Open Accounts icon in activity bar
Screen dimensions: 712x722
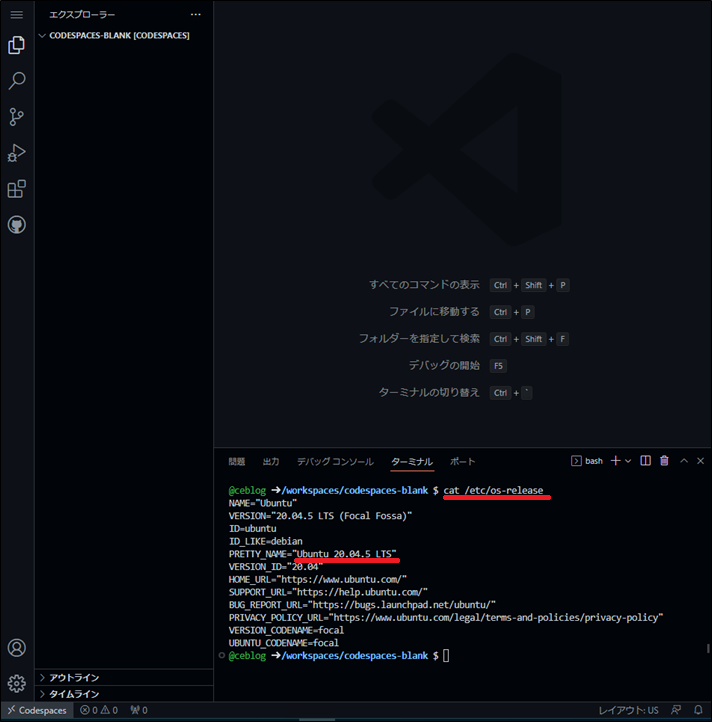(17, 648)
